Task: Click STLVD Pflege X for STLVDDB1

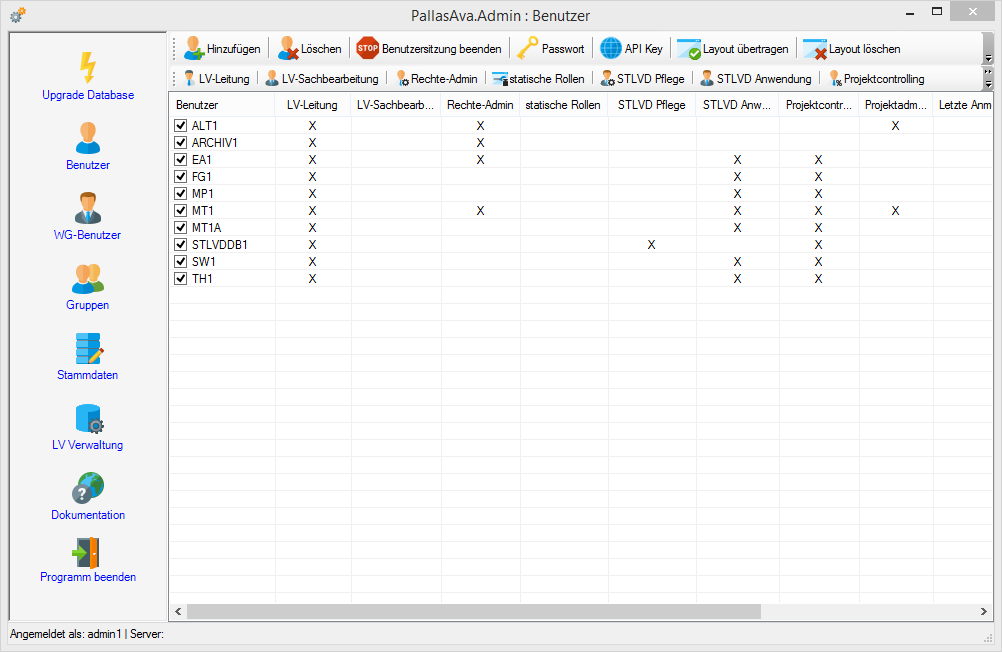Action: coord(651,245)
